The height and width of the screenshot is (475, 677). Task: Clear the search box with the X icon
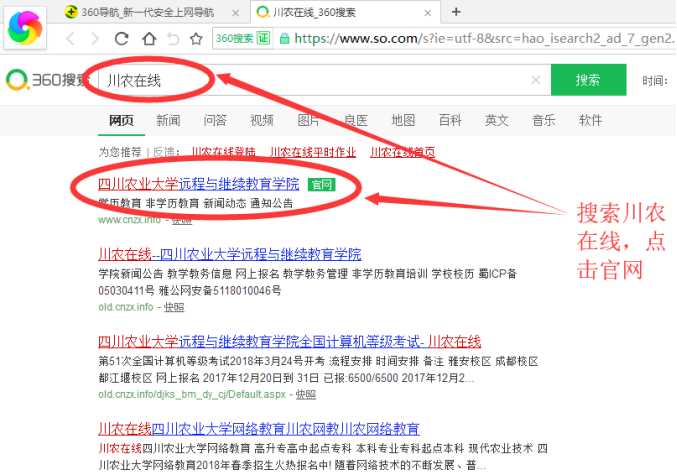tap(536, 79)
